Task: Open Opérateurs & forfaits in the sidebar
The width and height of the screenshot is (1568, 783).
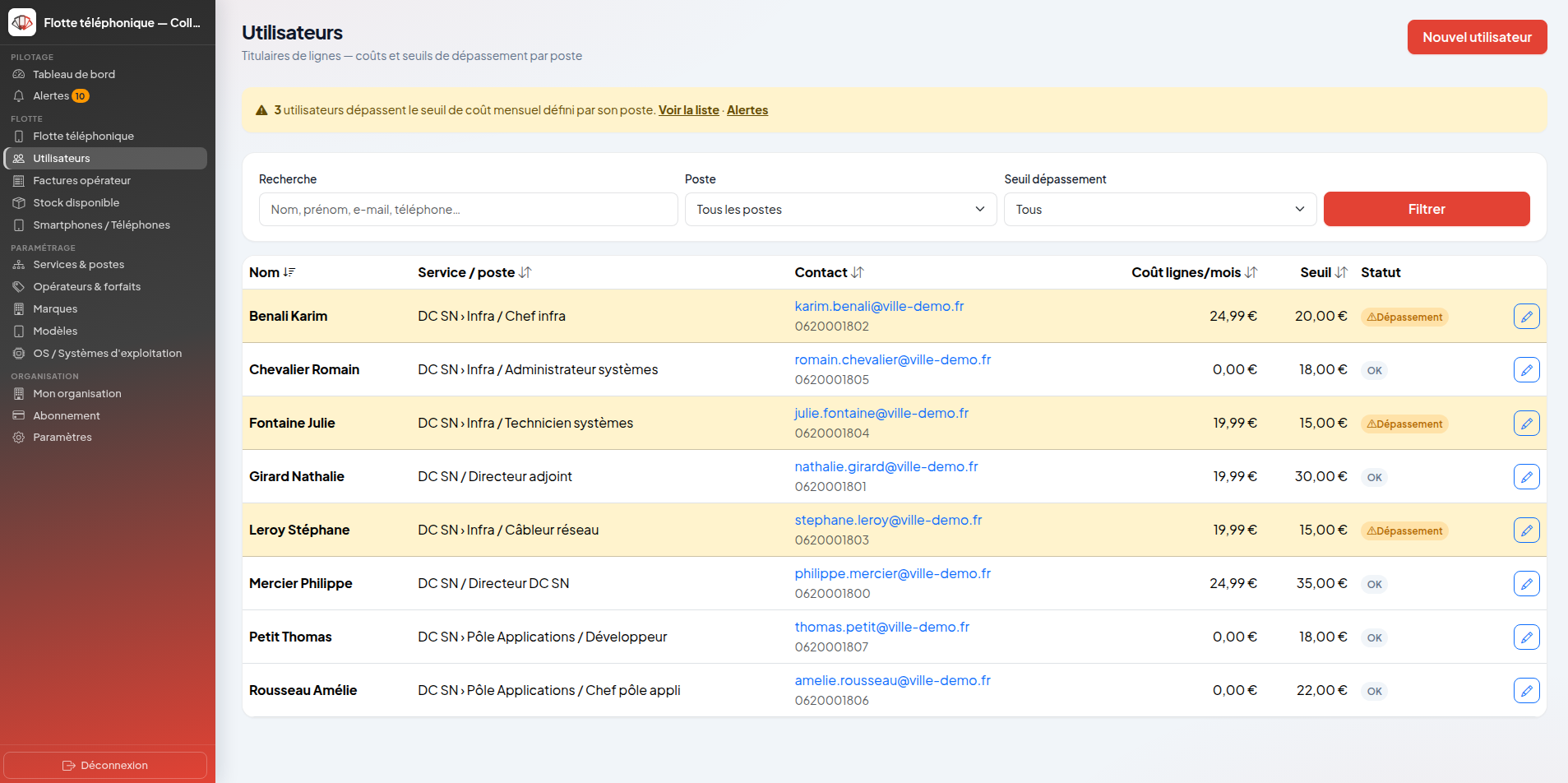Action: [x=105, y=286]
